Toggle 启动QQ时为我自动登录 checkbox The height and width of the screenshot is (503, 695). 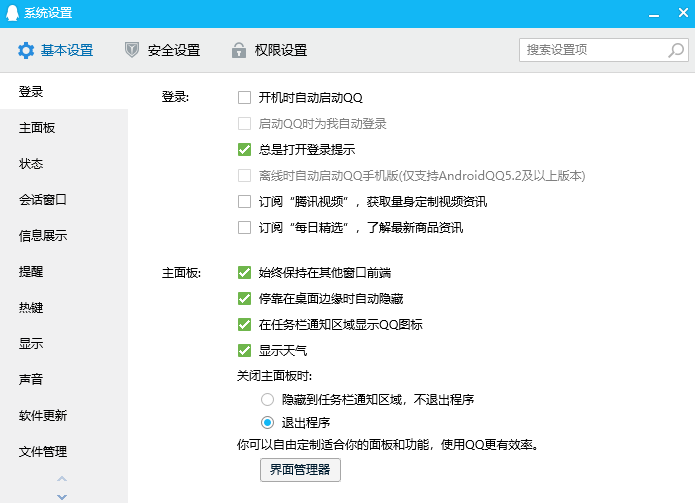point(244,123)
